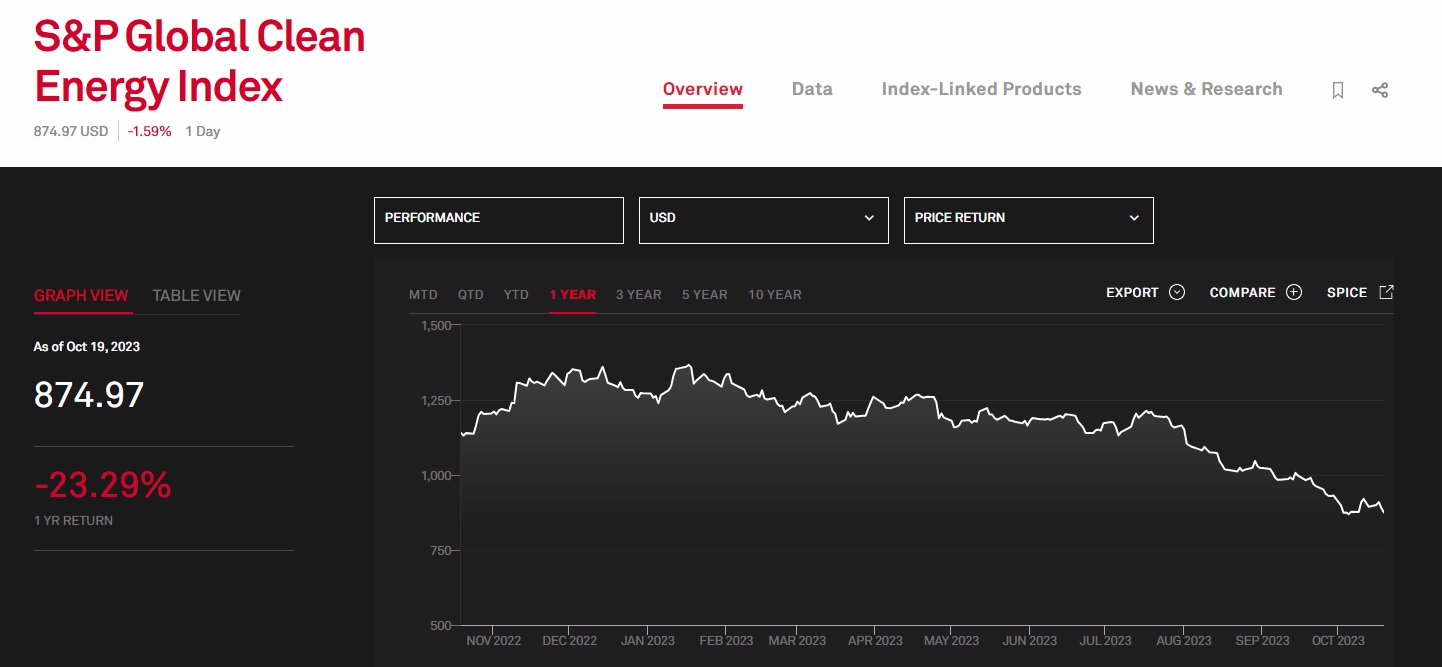The width and height of the screenshot is (1442, 667).
Task: Open the Price Return dropdown
Action: 1028,219
